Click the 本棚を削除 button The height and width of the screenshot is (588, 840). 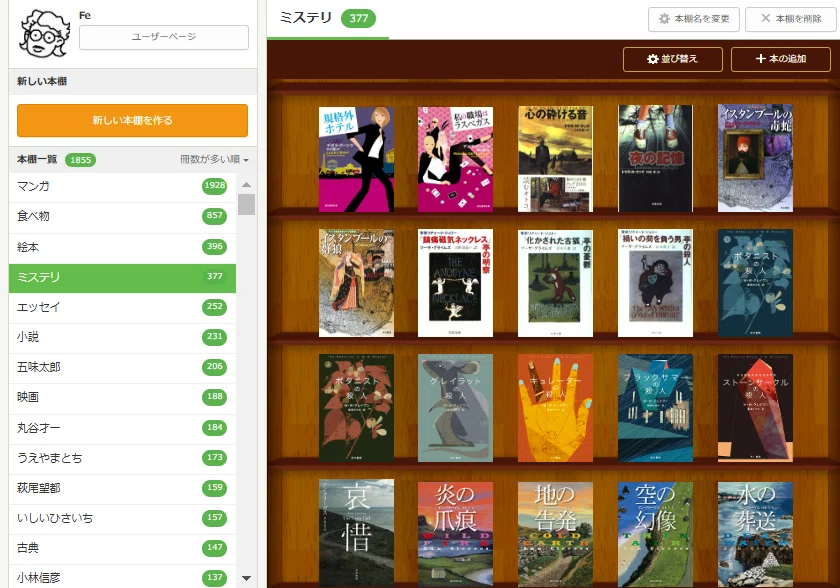[x=791, y=19]
